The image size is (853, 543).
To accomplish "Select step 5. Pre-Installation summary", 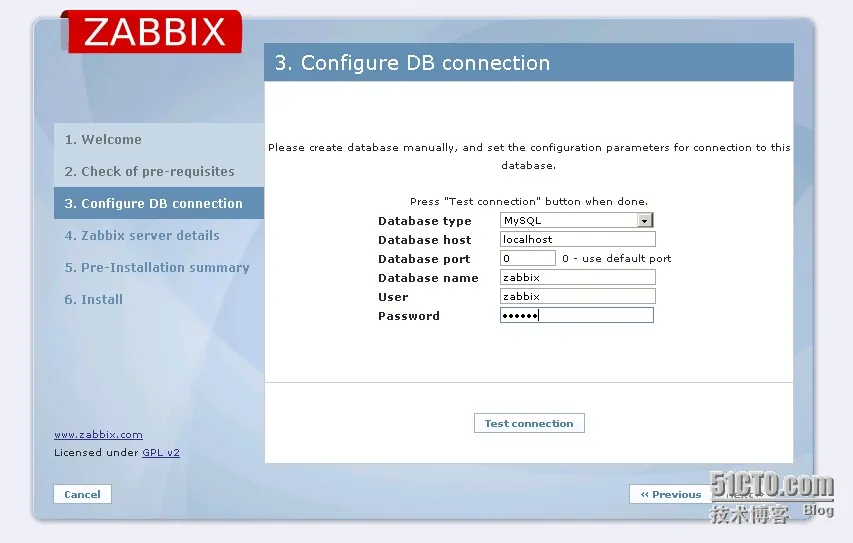I will tap(159, 268).
